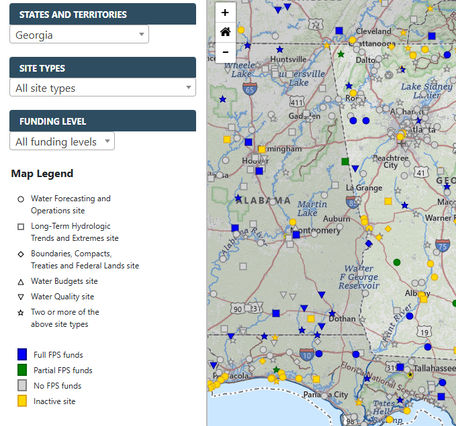
Task: Click blue star marker above Huntsville
Action: point(280,50)
